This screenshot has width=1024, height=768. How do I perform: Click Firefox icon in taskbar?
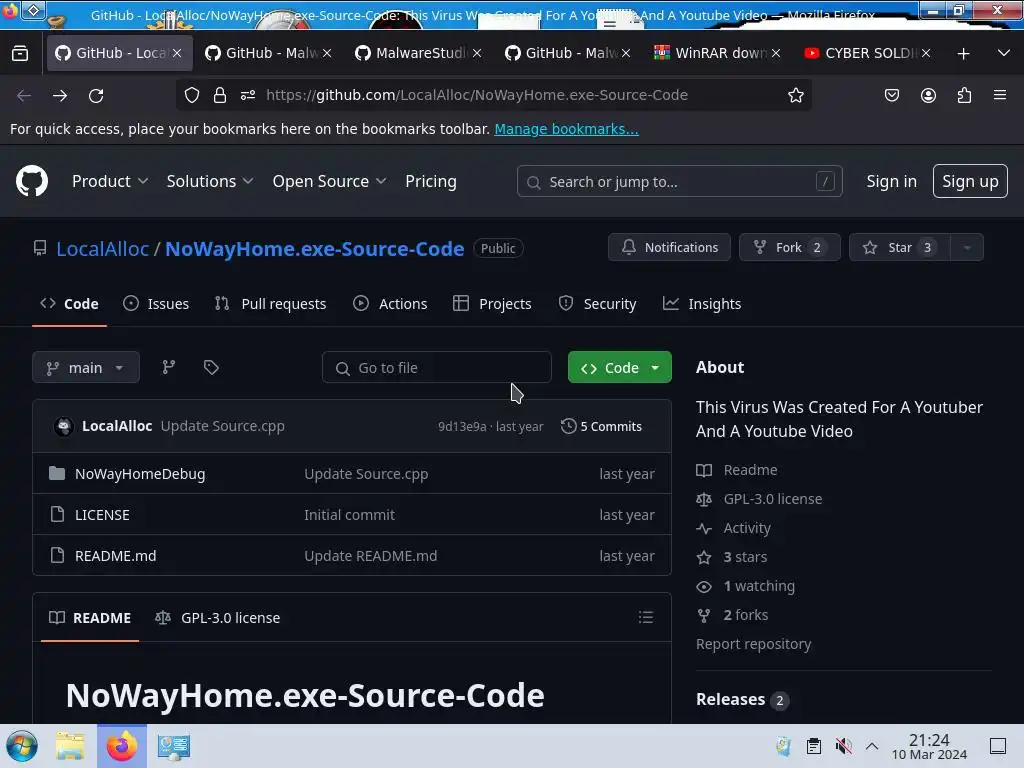pos(122,746)
